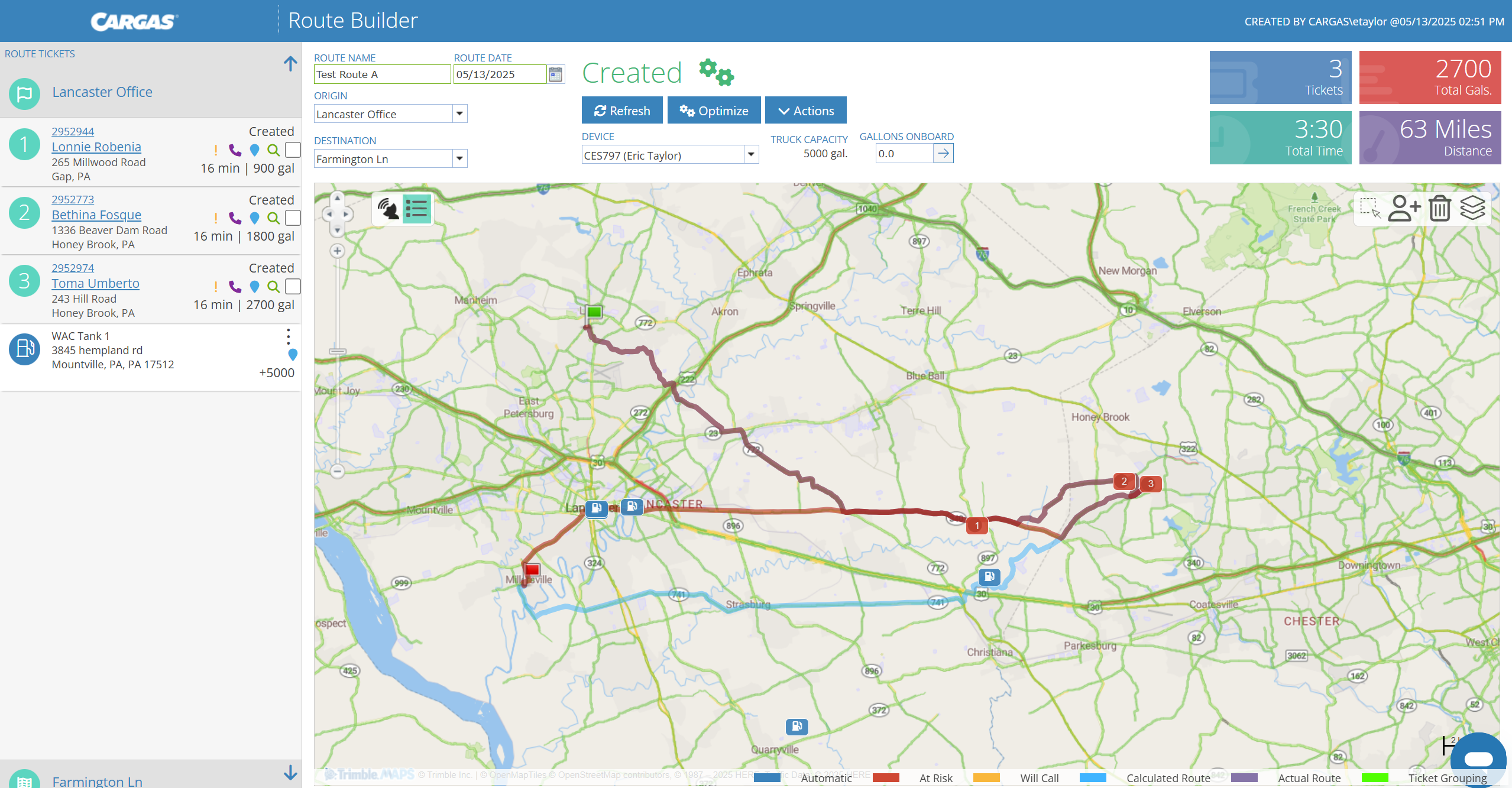The height and width of the screenshot is (788, 1512).
Task: Toggle the list view icon on map
Action: tap(417, 209)
